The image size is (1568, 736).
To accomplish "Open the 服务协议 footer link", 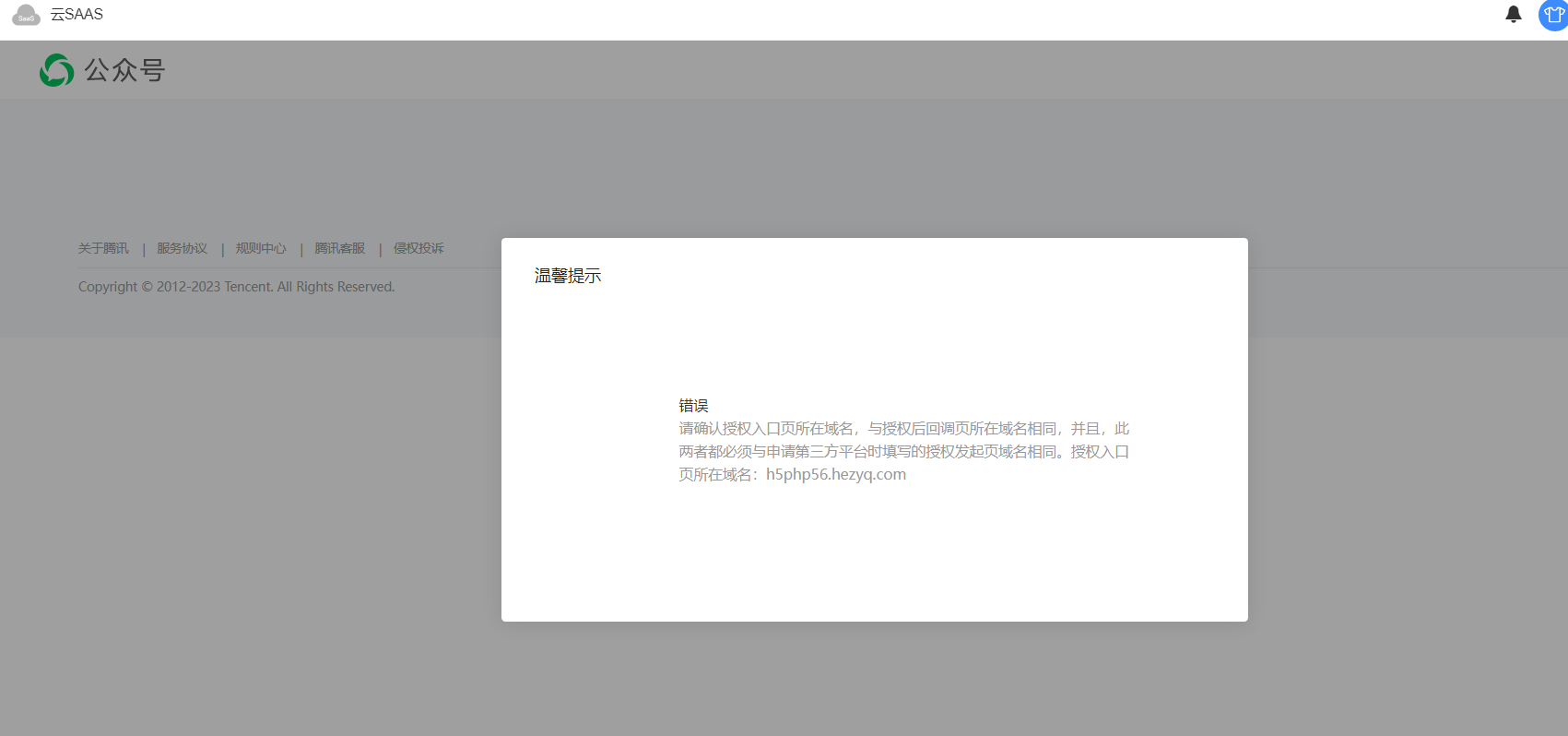I will pyautogui.click(x=183, y=248).
